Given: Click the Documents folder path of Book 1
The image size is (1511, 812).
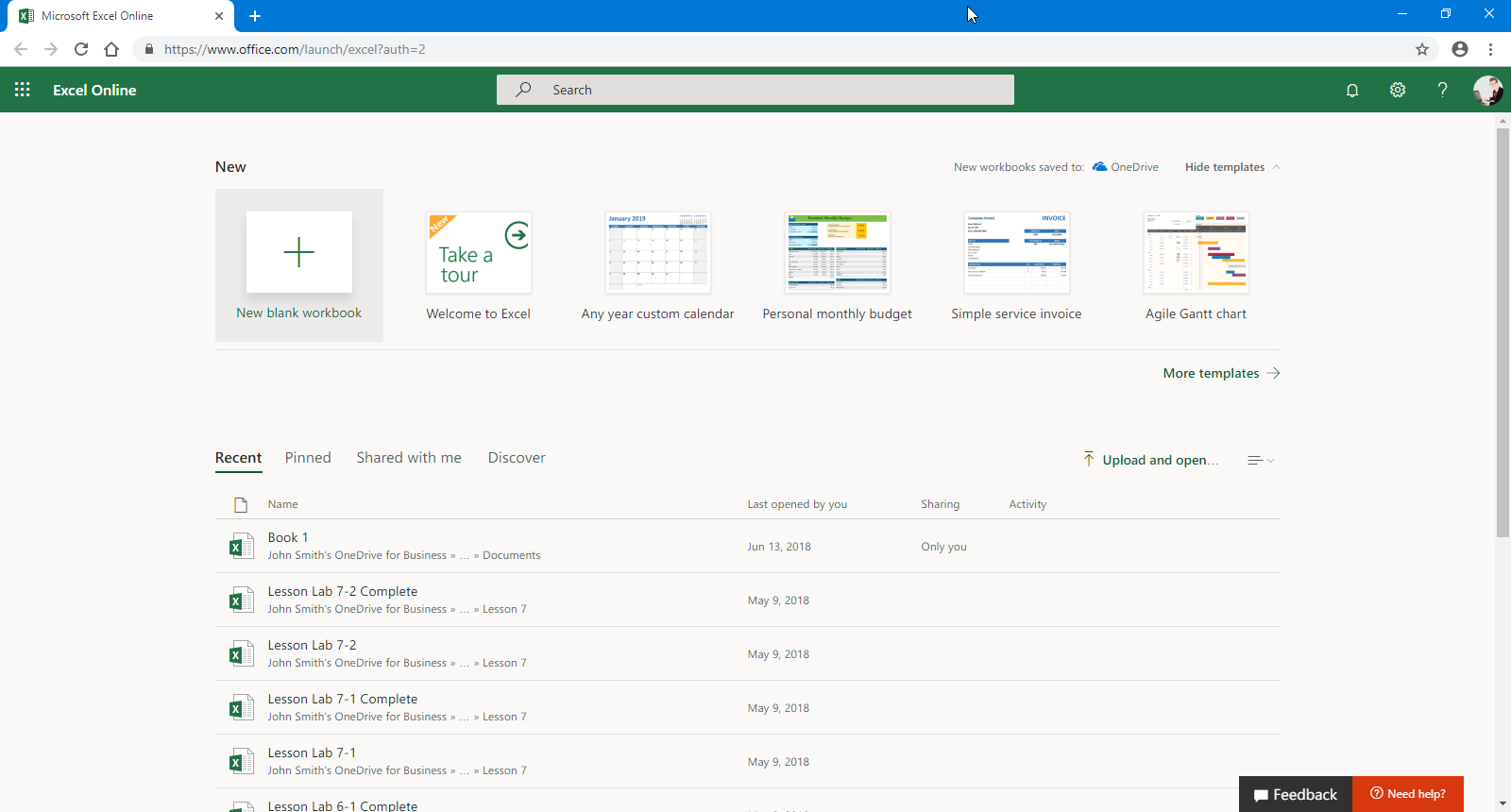Looking at the screenshot, I should click(511, 555).
